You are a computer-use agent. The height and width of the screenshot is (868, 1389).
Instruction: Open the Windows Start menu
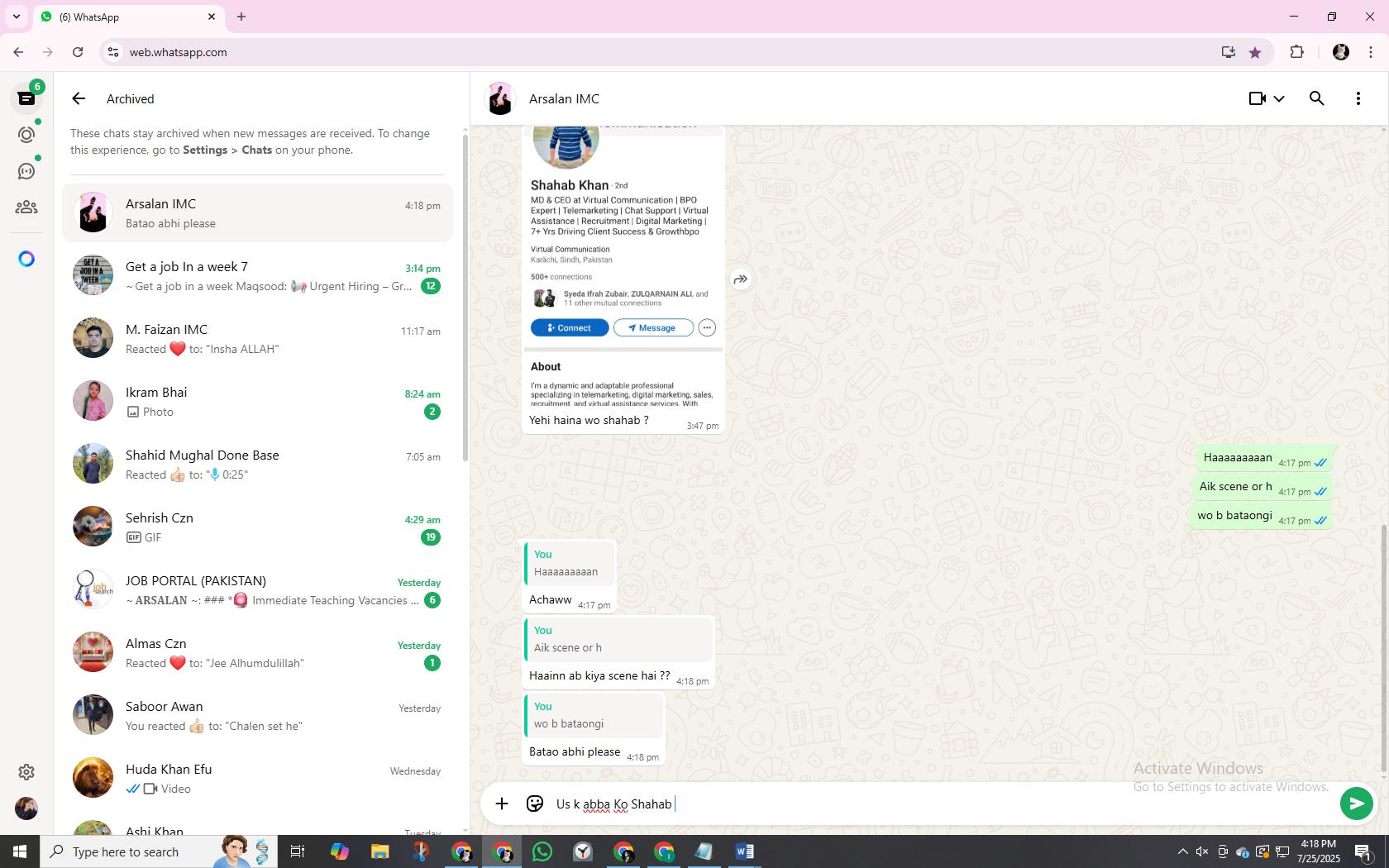pos(20,851)
